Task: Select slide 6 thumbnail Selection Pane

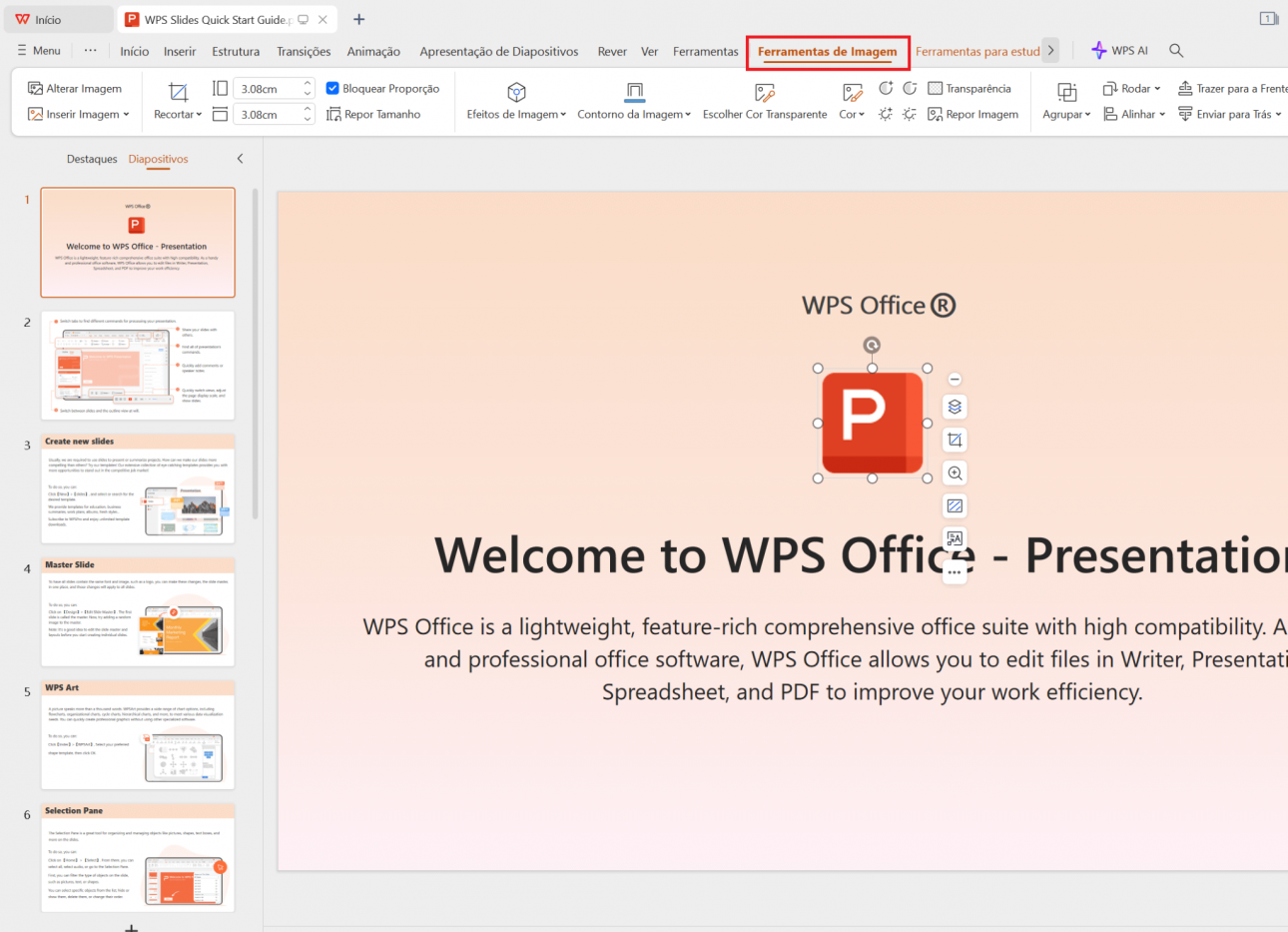Action: 138,858
